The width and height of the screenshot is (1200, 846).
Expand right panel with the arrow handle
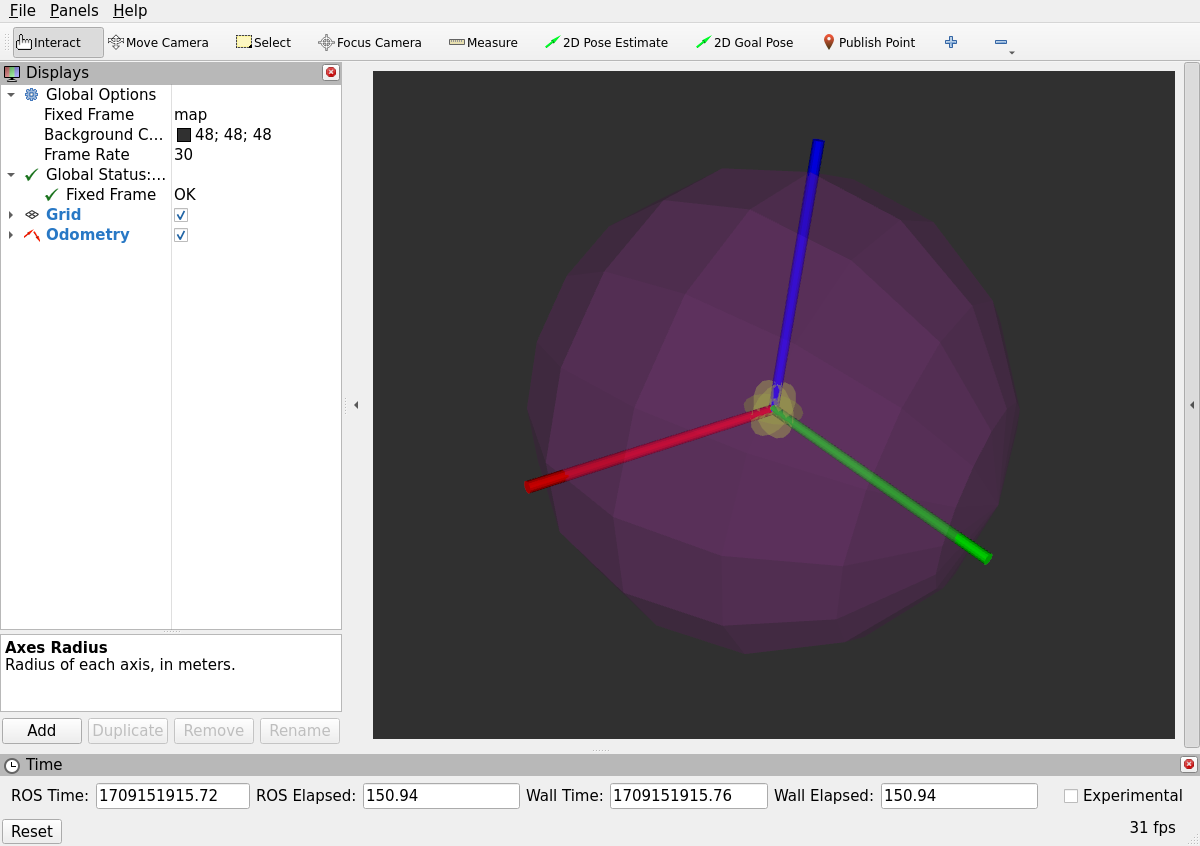pos(1192,405)
